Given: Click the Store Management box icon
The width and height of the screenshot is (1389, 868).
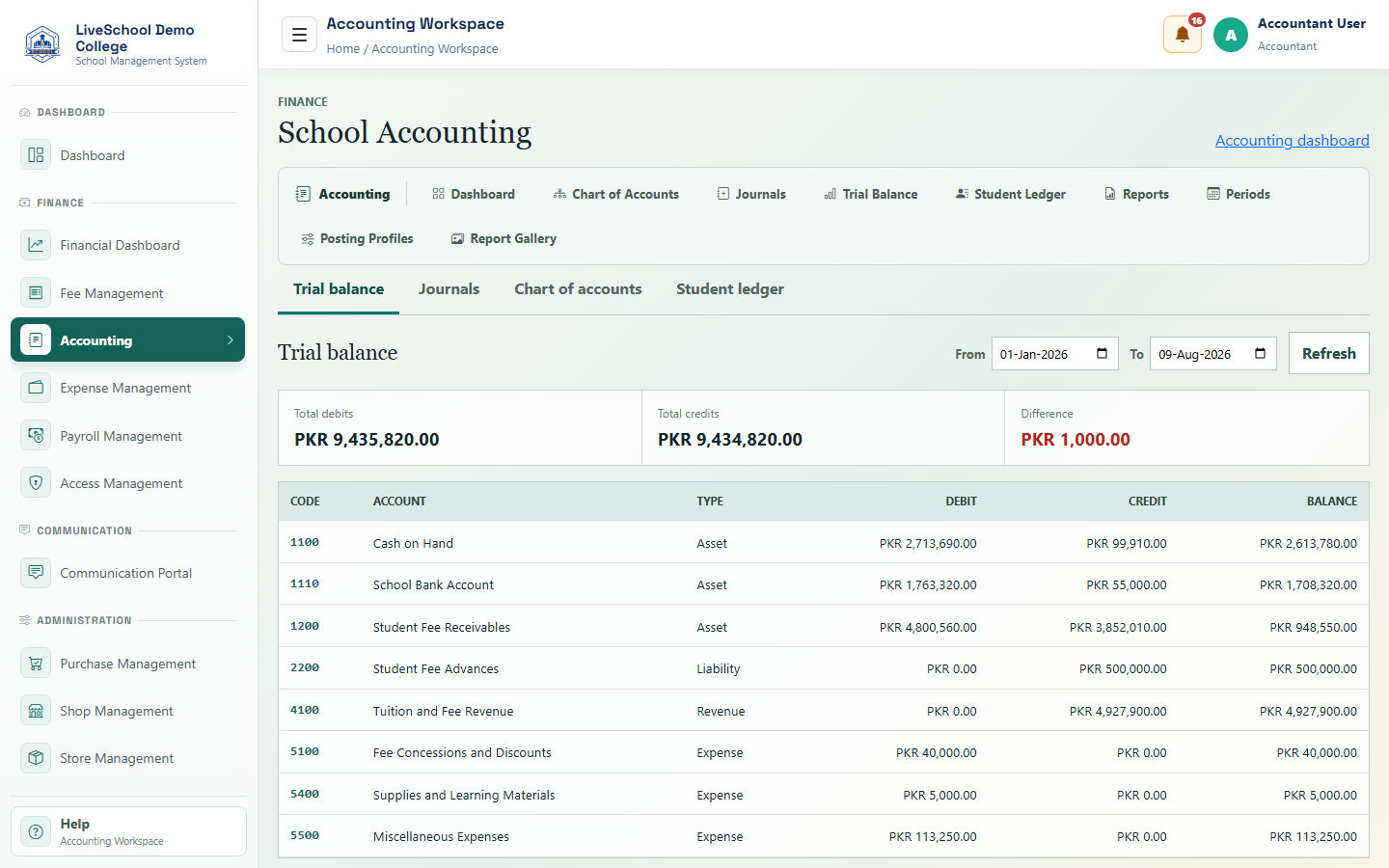Looking at the screenshot, I should coord(36,758).
